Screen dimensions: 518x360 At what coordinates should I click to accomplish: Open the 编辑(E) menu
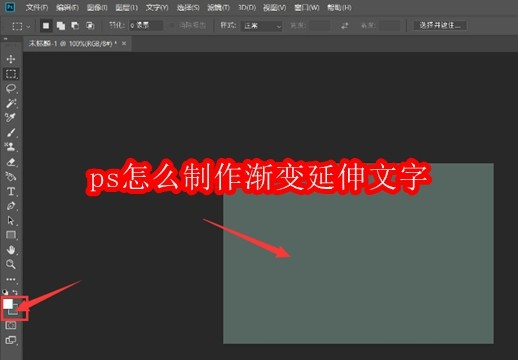(67, 7)
